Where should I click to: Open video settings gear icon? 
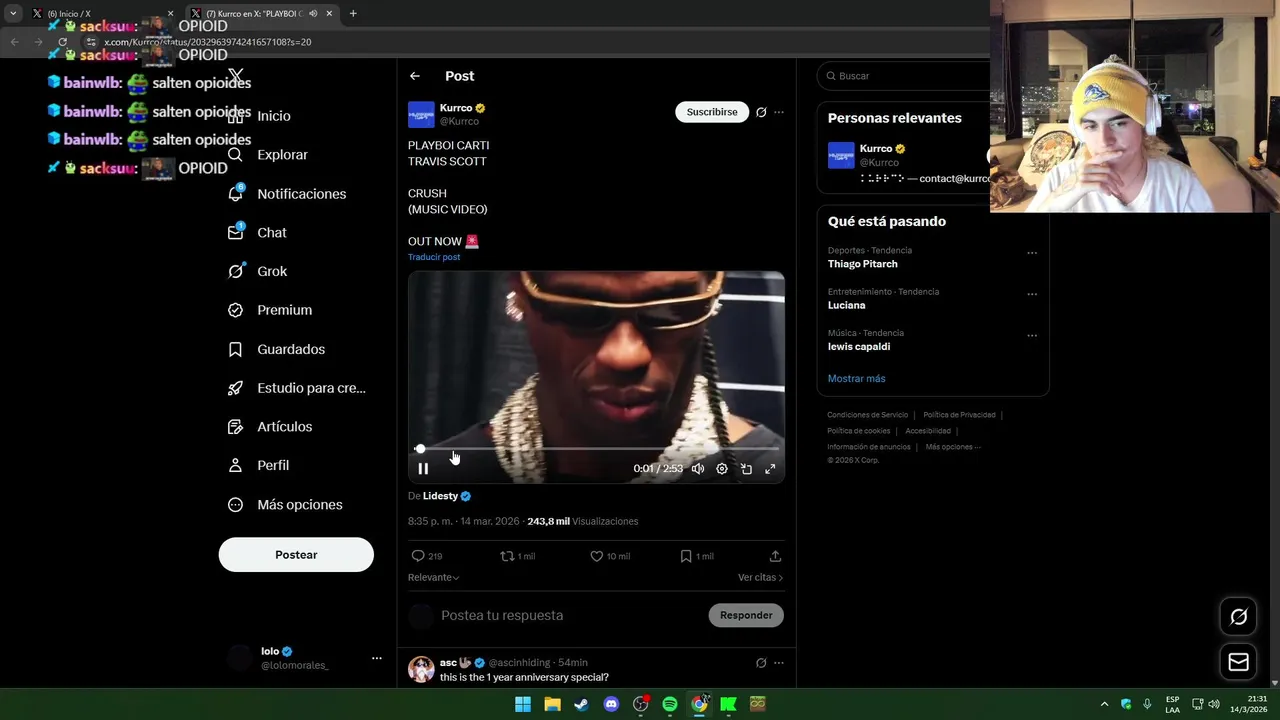(x=722, y=468)
